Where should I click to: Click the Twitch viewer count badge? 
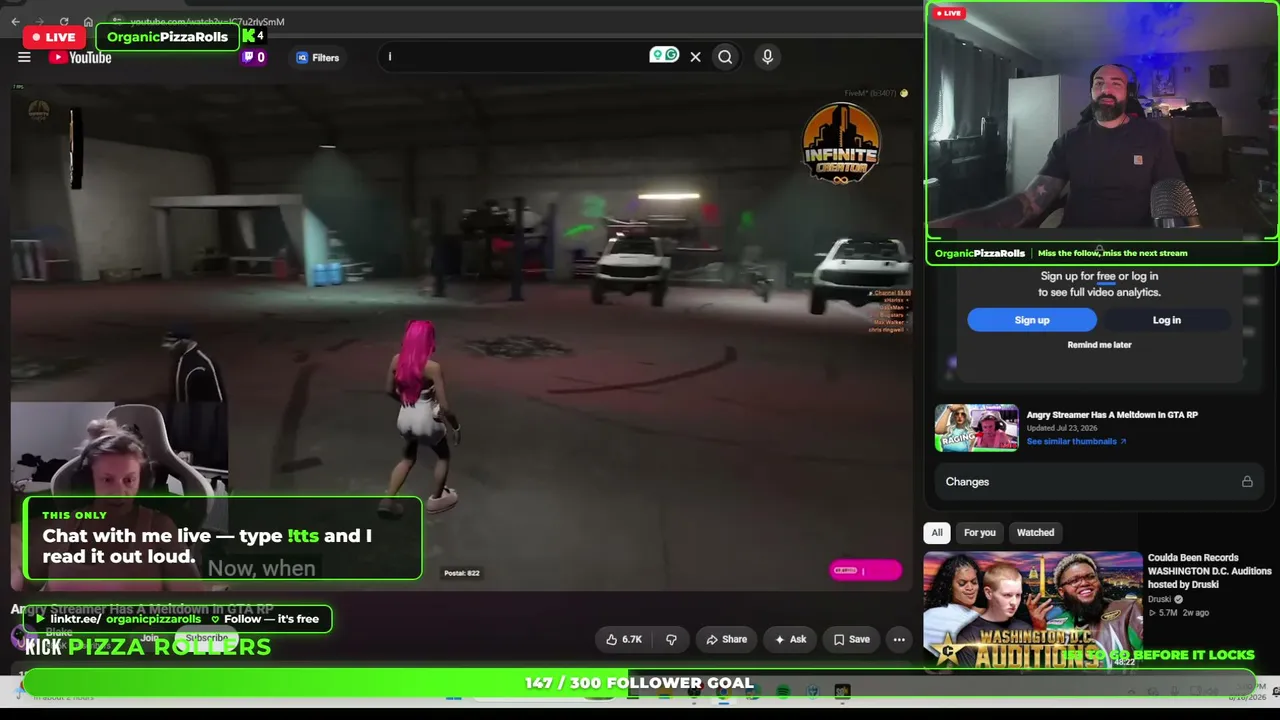[254, 58]
